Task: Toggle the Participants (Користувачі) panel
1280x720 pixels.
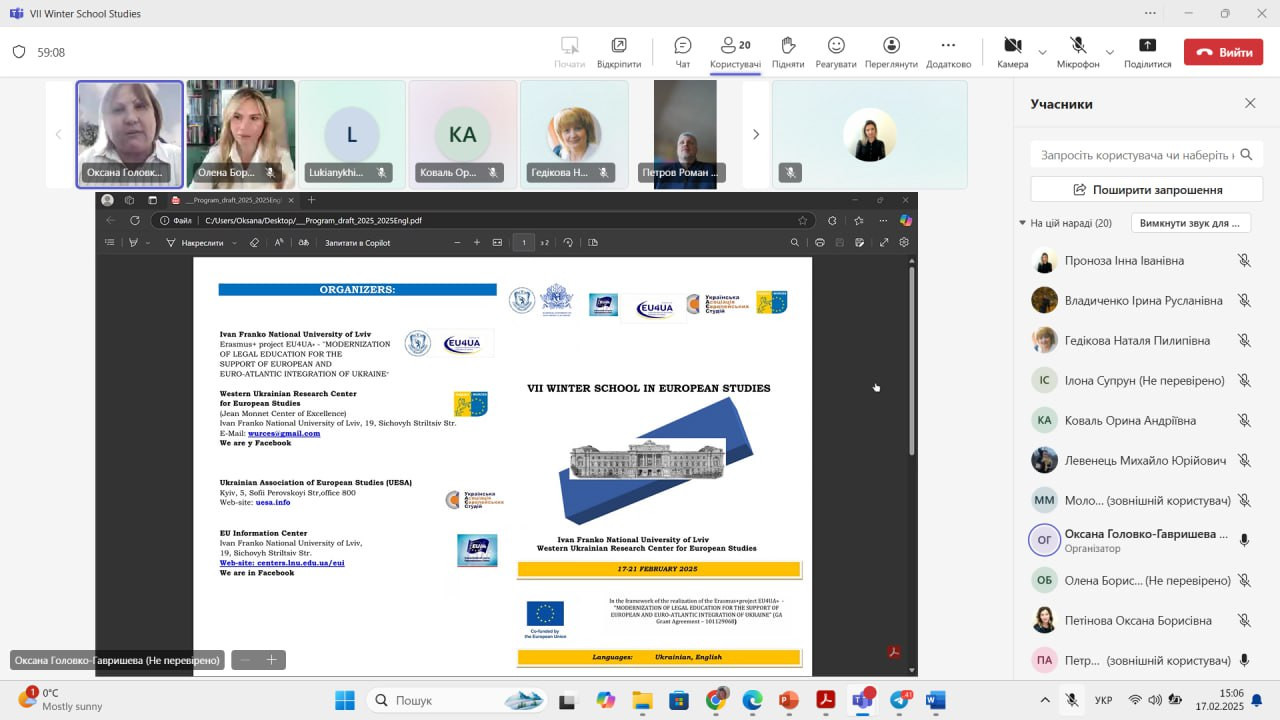Action: 735,52
